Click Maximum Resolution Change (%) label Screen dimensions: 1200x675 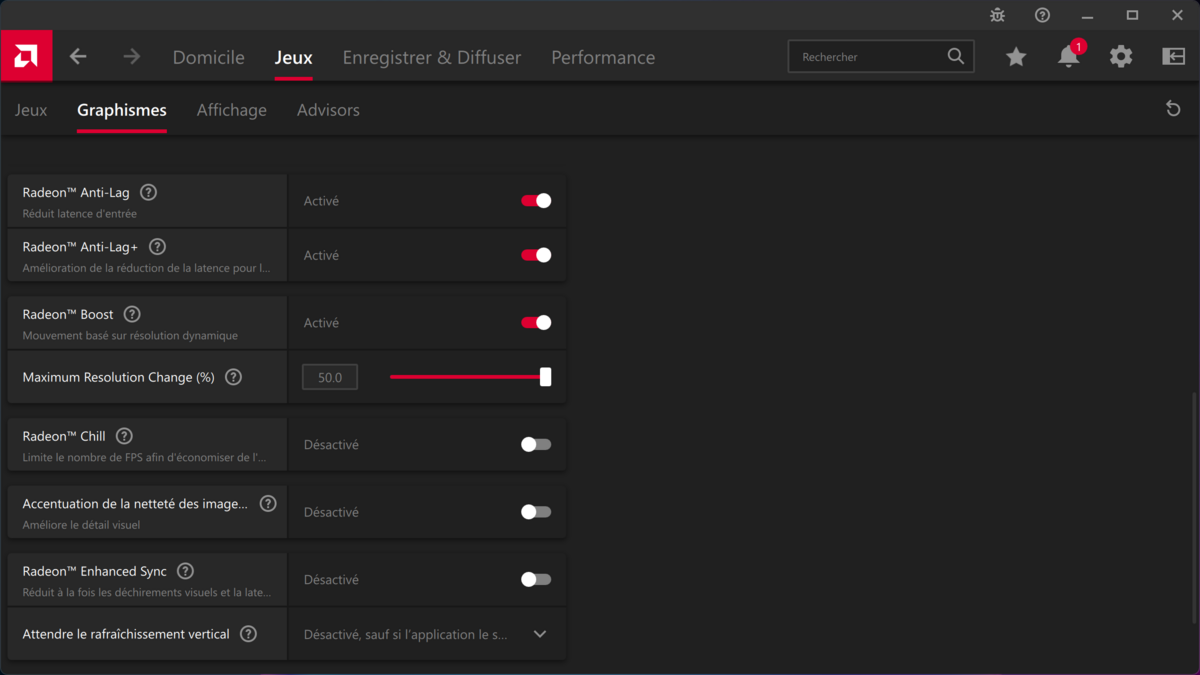(119, 377)
